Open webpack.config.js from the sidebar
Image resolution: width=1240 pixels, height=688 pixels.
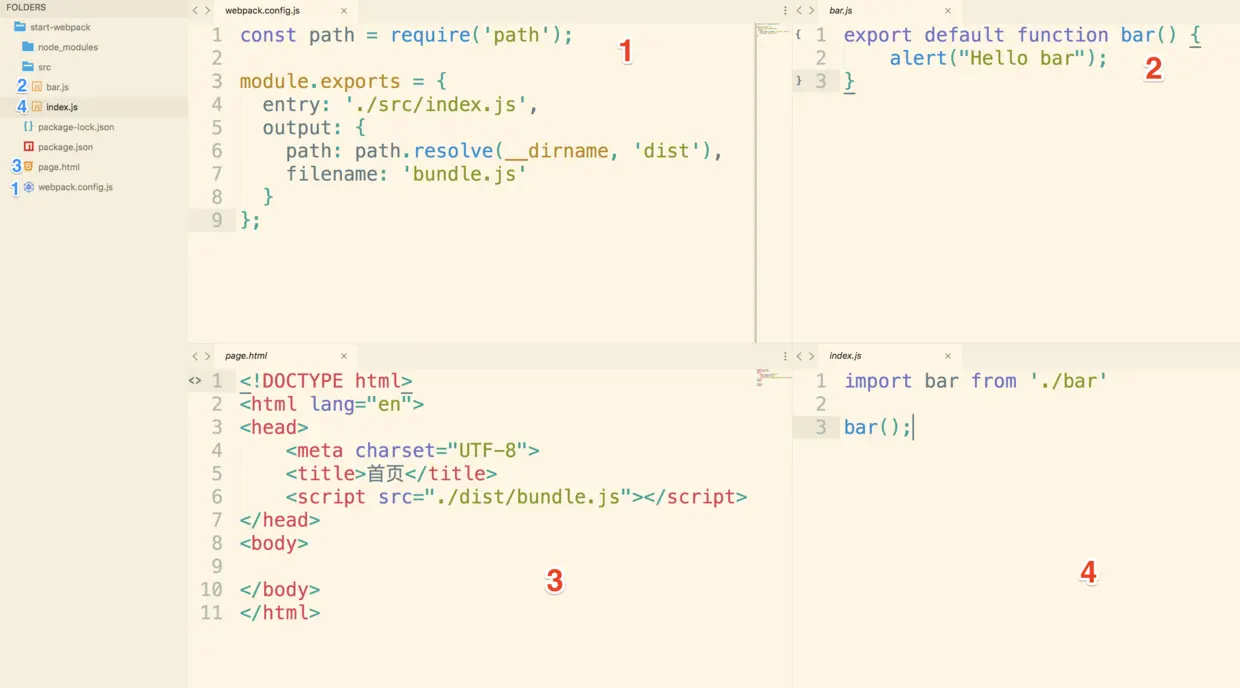pyautogui.click(x=75, y=187)
